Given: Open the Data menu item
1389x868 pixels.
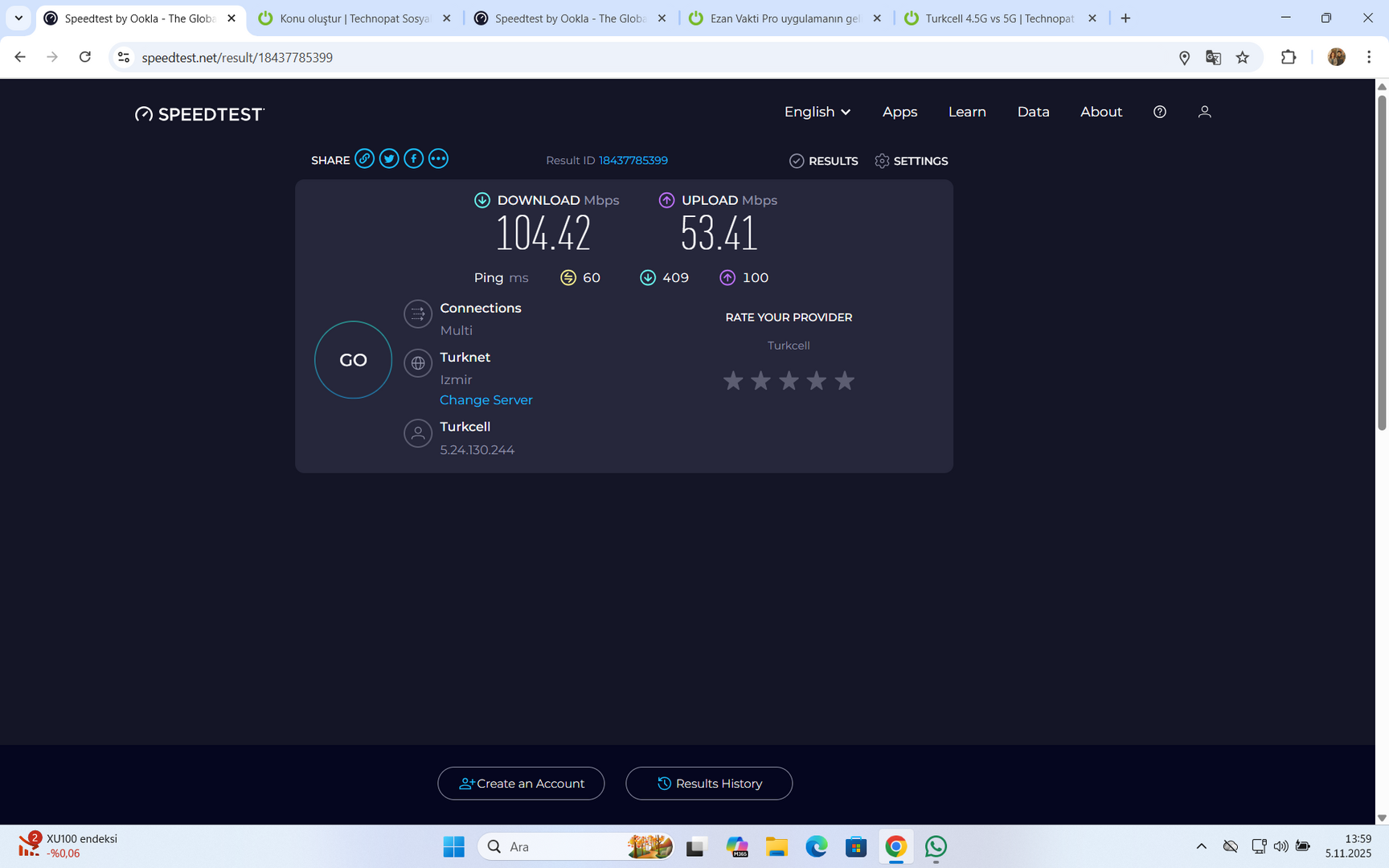Looking at the screenshot, I should (1033, 112).
